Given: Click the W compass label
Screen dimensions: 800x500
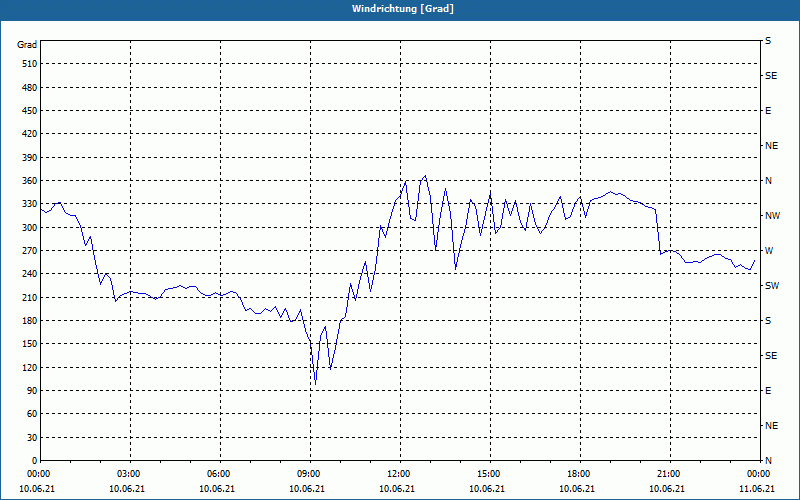Looking at the screenshot, I should [x=769, y=251].
